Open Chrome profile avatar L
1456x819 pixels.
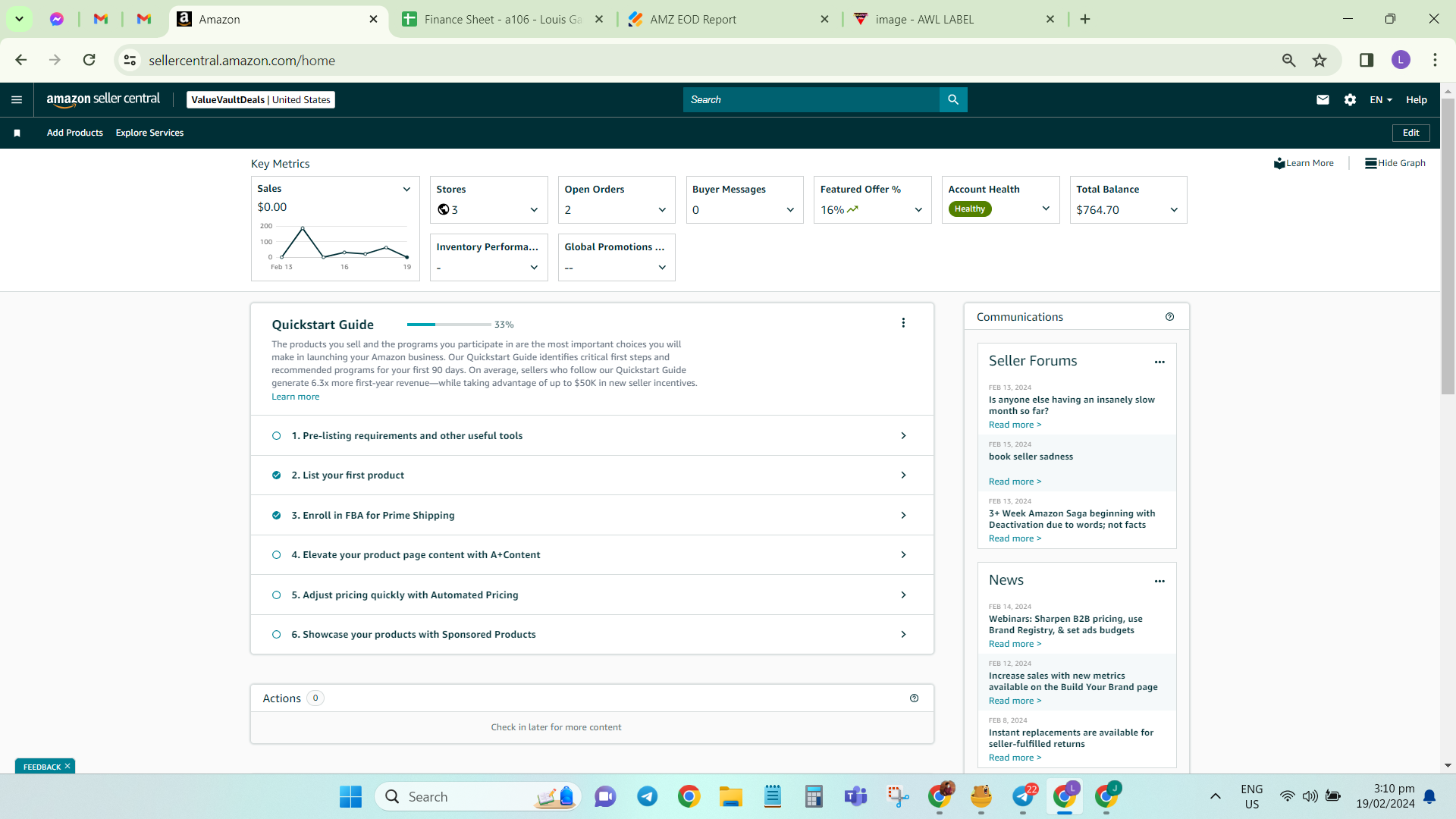[1401, 60]
